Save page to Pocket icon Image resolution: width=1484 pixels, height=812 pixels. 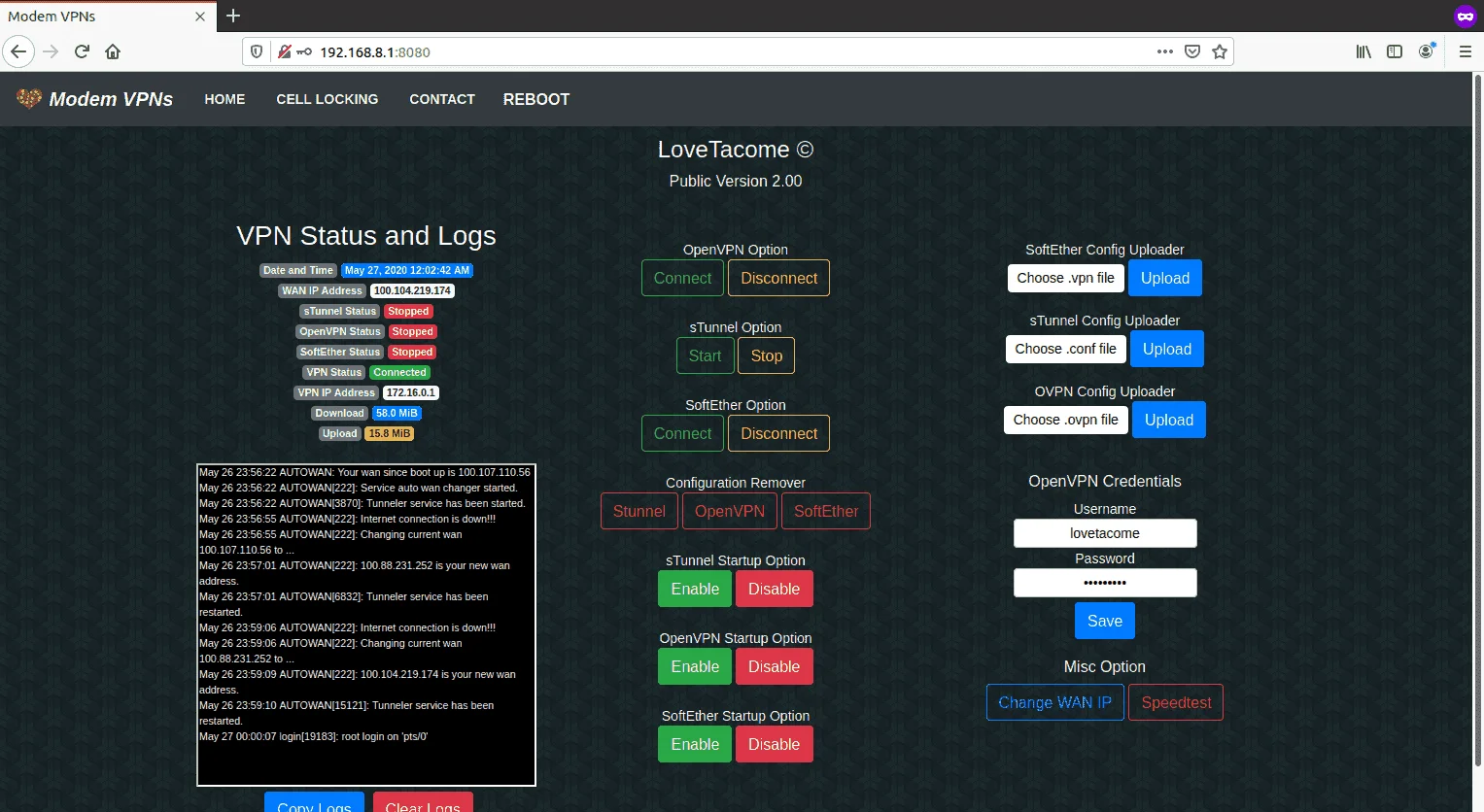click(x=1192, y=51)
